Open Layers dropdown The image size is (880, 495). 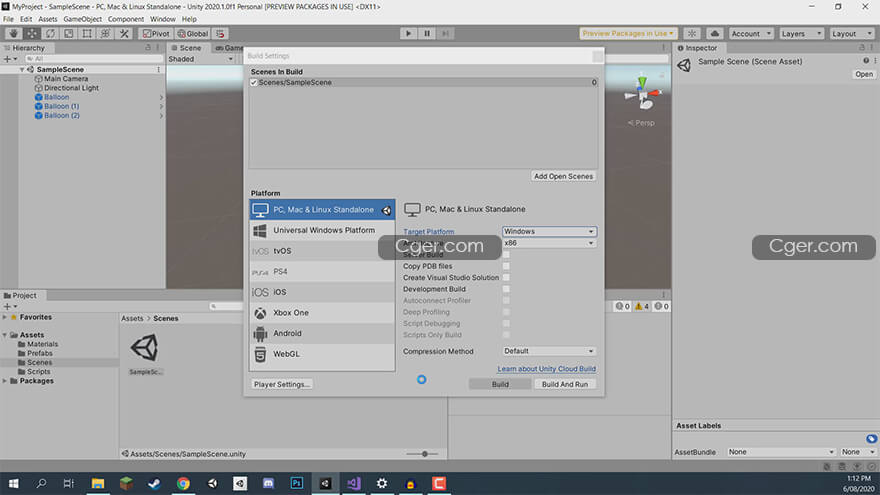(801, 34)
